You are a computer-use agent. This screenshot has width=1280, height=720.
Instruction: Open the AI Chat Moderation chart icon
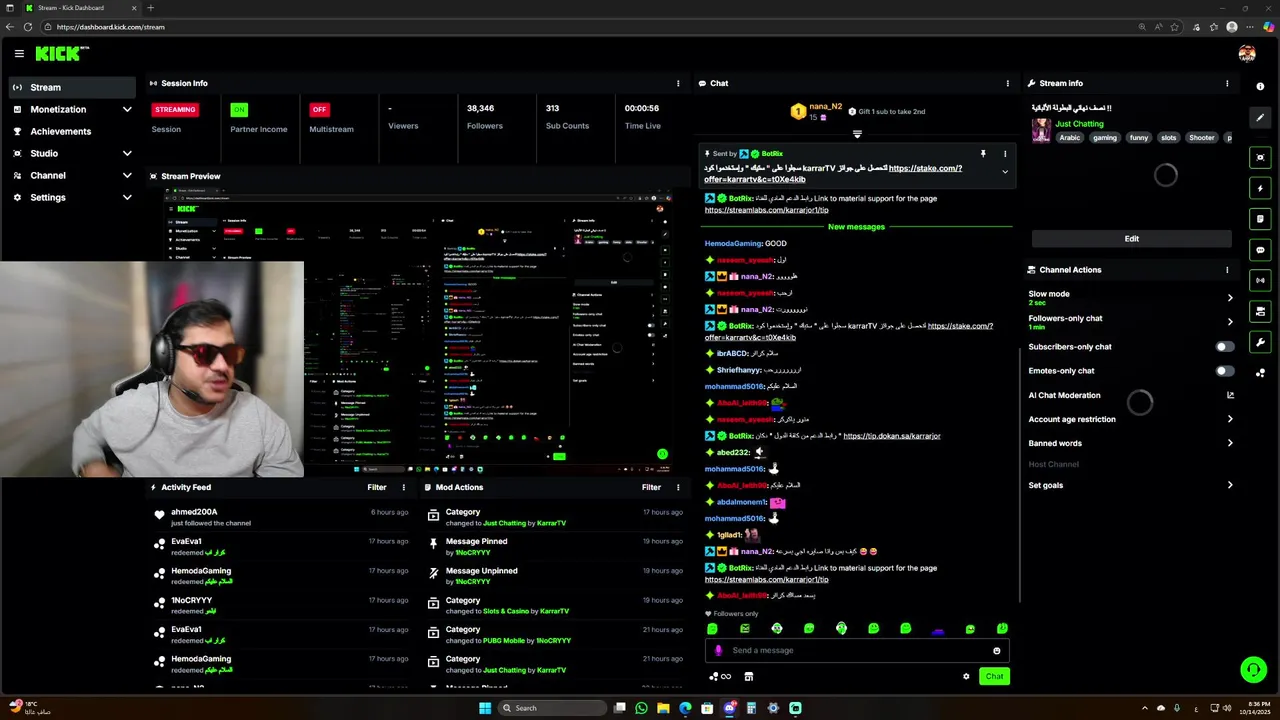(1230, 395)
